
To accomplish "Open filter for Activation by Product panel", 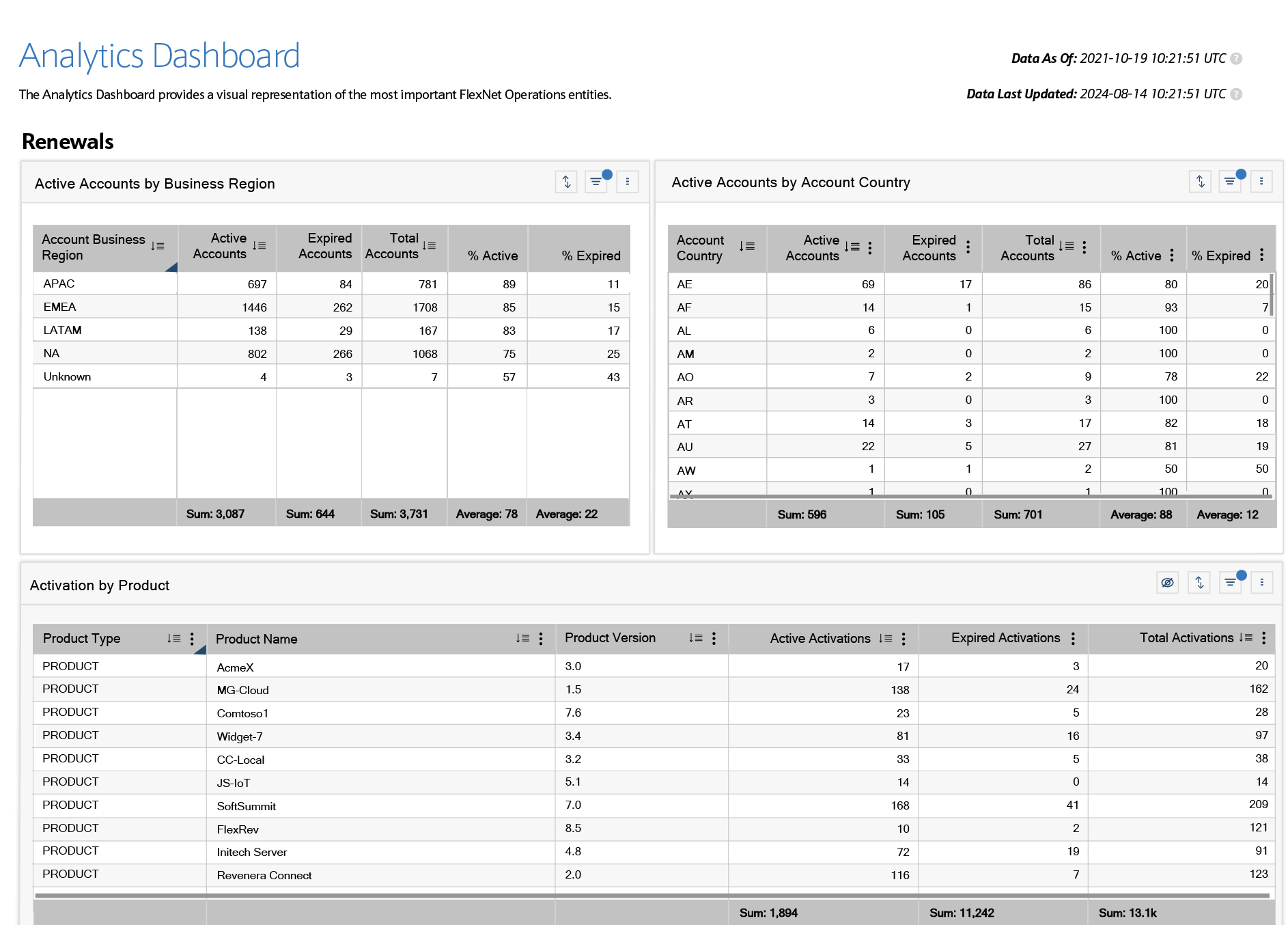I will click(x=1230, y=583).
